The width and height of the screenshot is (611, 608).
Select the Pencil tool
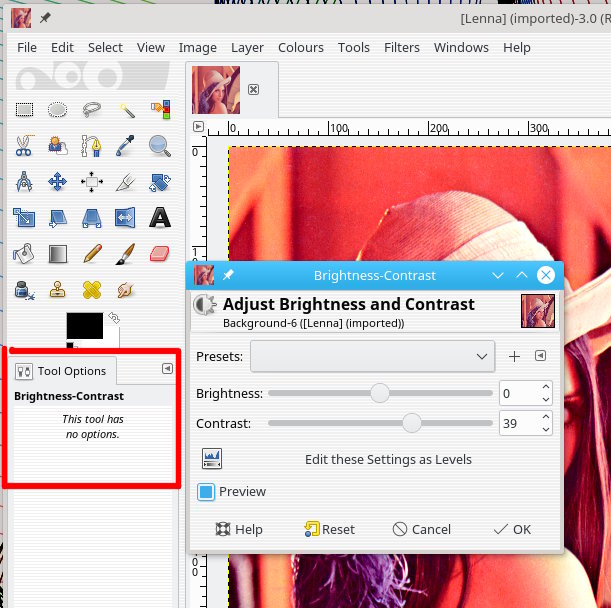[92, 254]
